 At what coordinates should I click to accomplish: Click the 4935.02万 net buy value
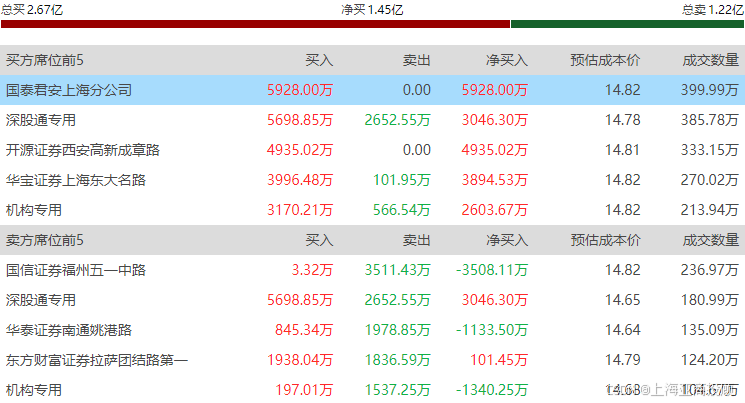point(495,150)
